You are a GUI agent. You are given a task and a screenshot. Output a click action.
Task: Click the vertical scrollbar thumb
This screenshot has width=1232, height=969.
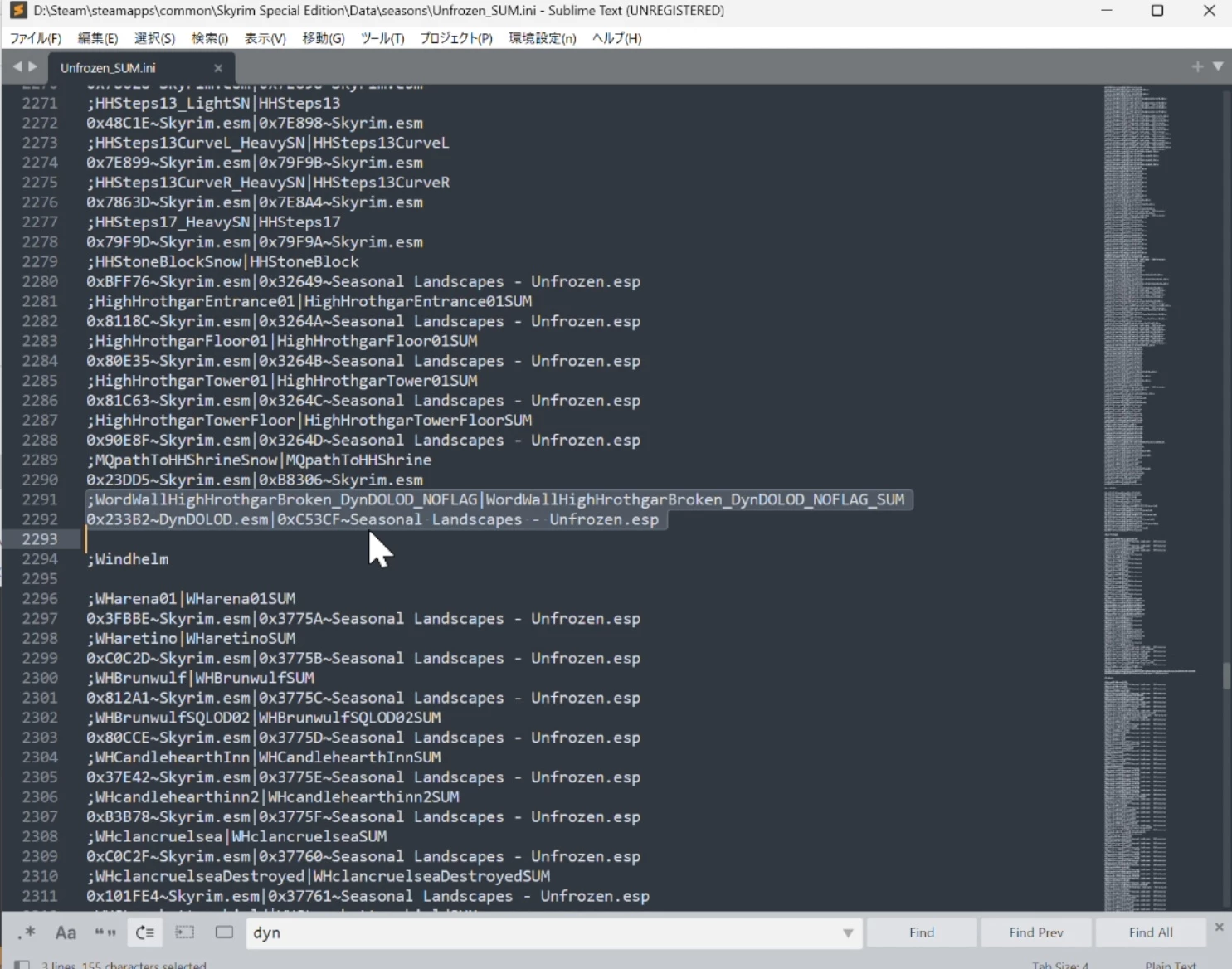(x=1226, y=676)
